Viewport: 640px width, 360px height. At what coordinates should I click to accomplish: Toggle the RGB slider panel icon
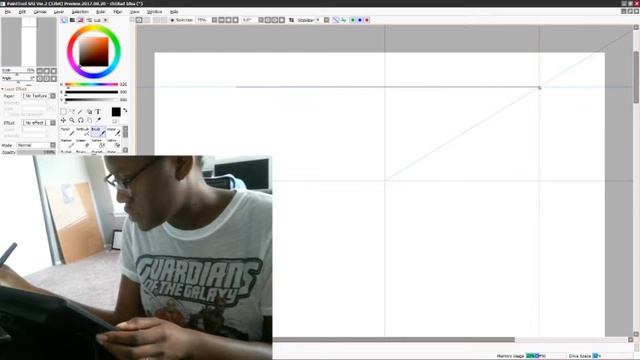pos(73,20)
